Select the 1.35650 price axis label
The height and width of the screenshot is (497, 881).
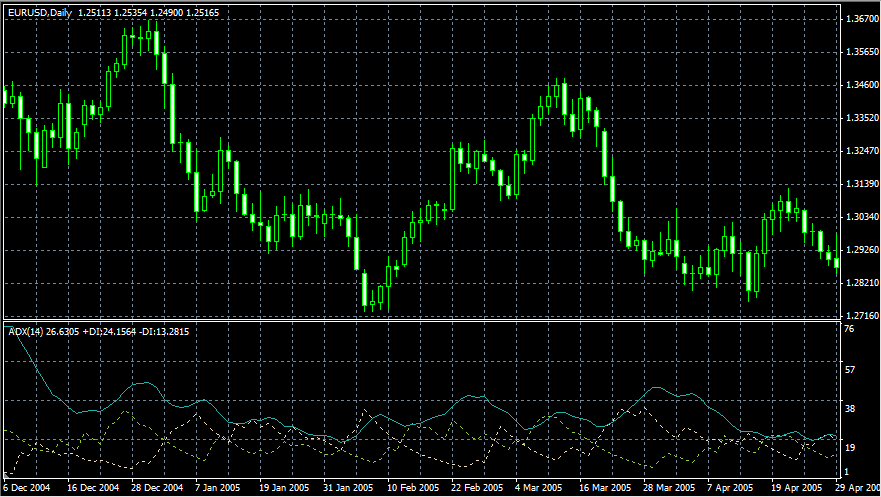point(861,52)
